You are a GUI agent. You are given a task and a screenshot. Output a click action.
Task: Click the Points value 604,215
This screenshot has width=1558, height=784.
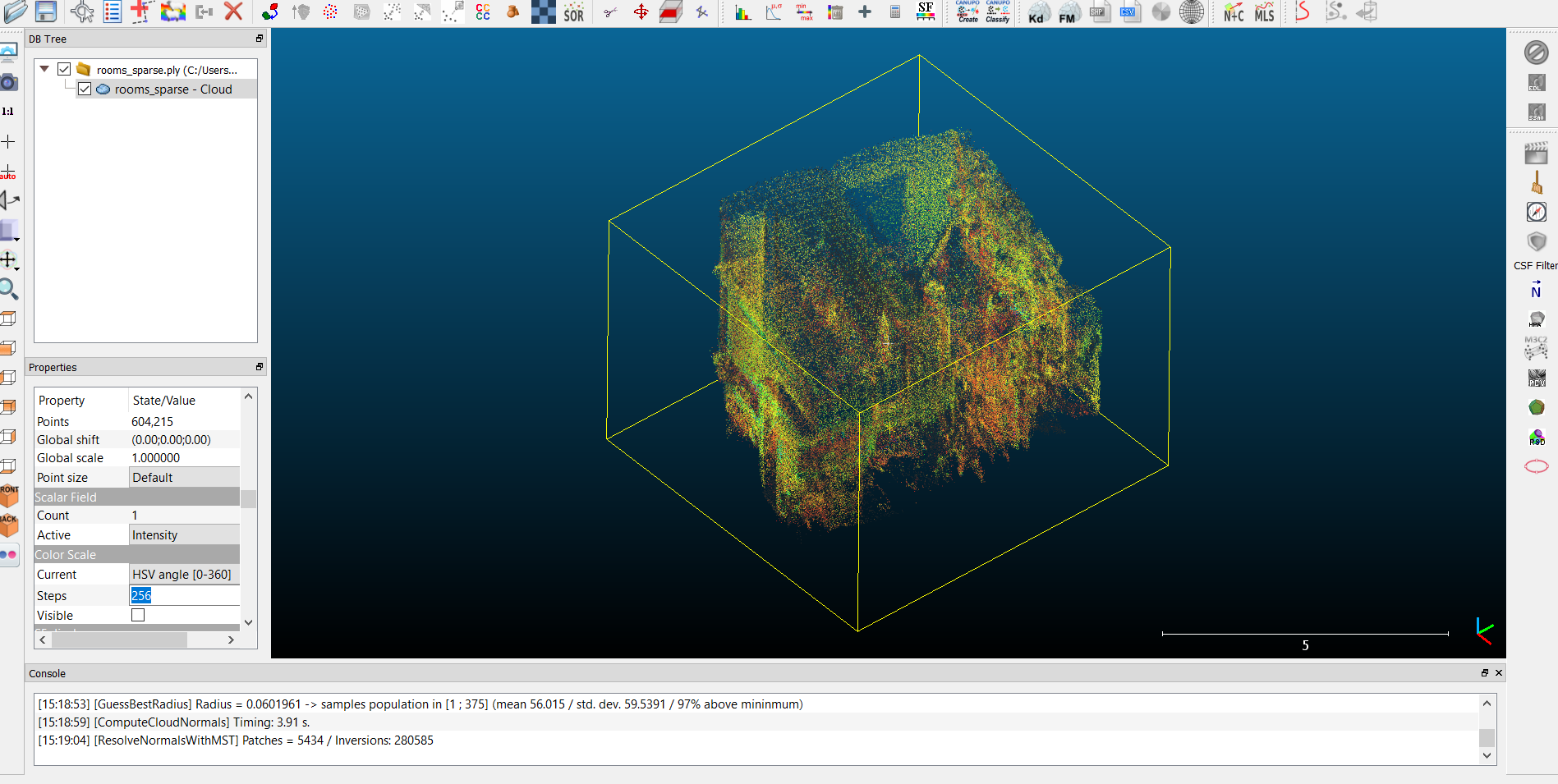pos(153,421)
